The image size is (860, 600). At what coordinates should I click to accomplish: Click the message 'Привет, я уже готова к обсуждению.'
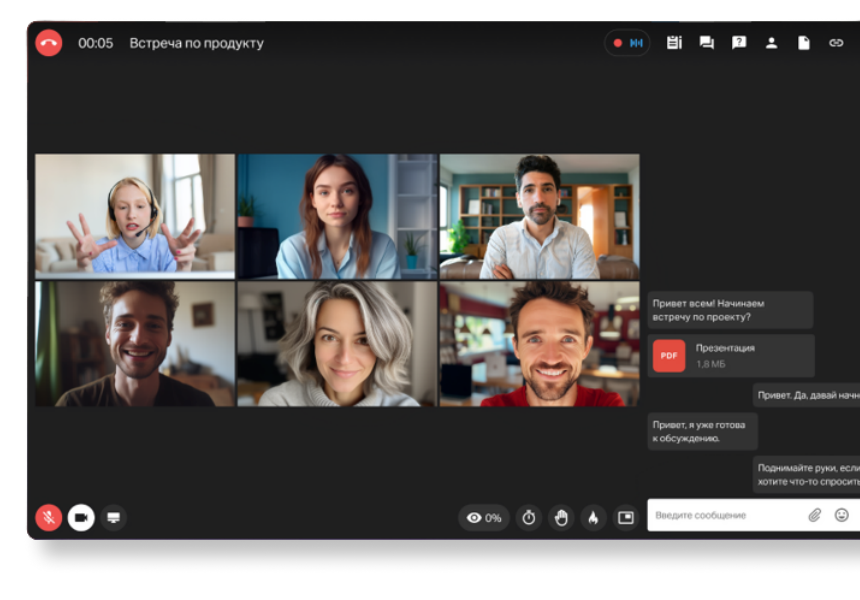click(x=703, y=432)
